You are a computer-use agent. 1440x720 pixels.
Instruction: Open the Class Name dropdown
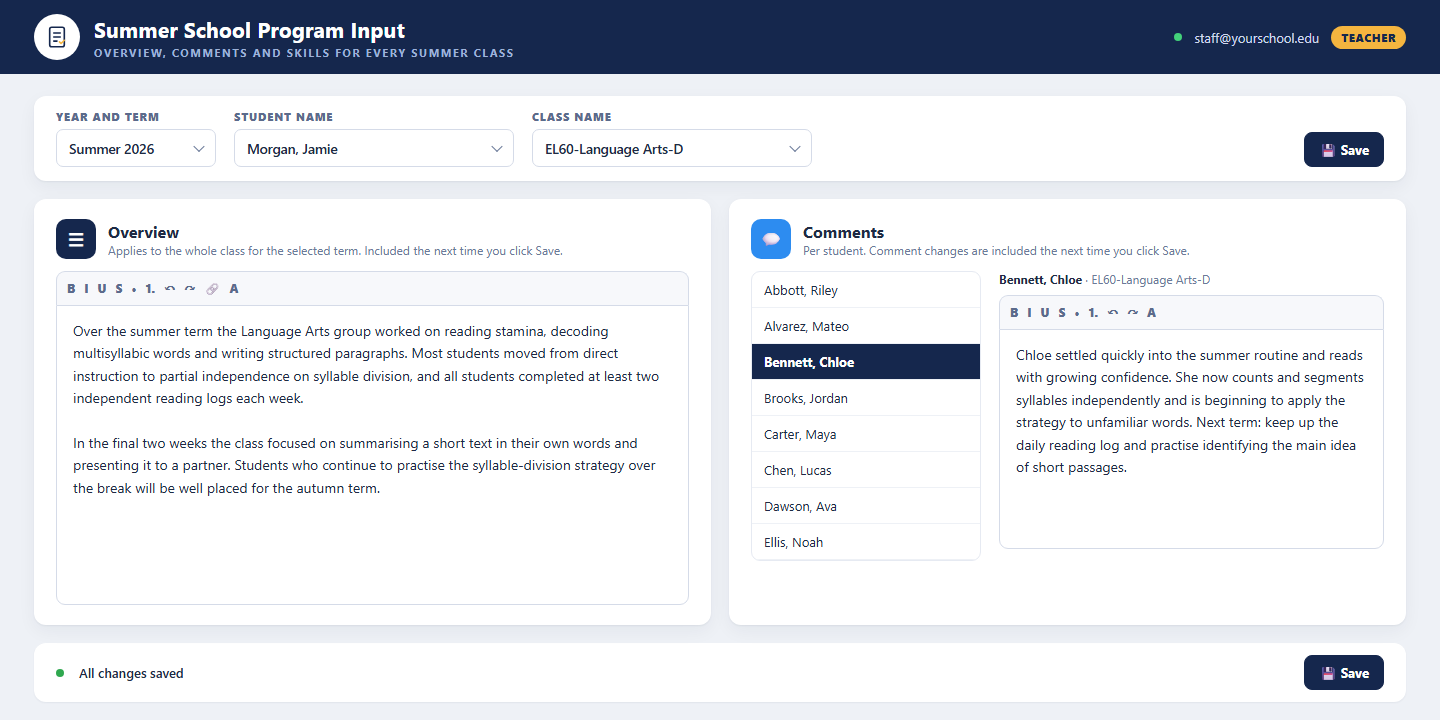[672, 148]
